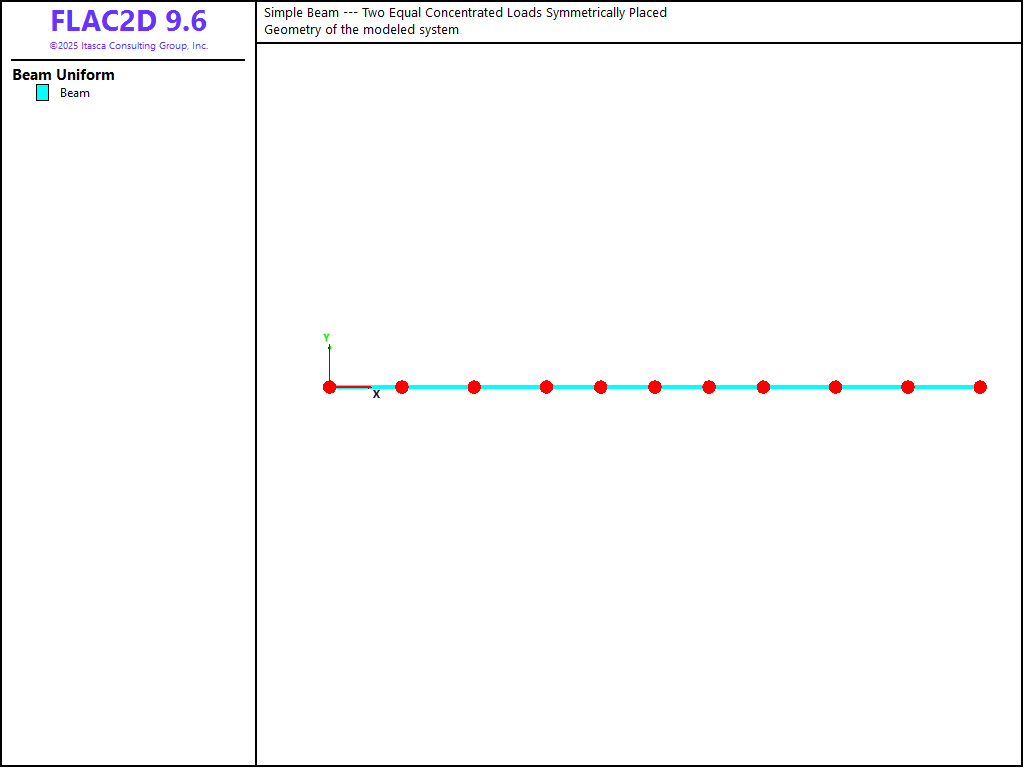1024x768 pixels.
Task: Select the rightmost red beam node
Action: [x=980, y=387]
